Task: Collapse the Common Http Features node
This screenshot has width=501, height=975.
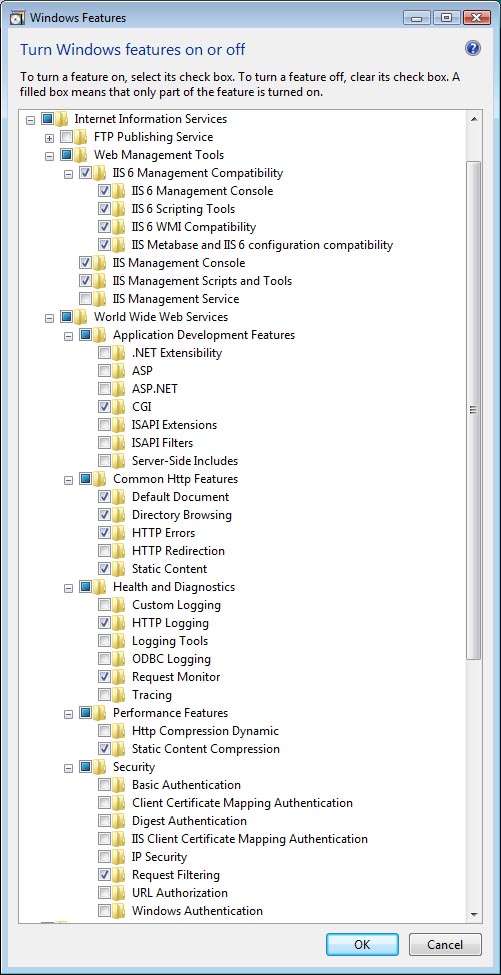Action: click(69, 480)
